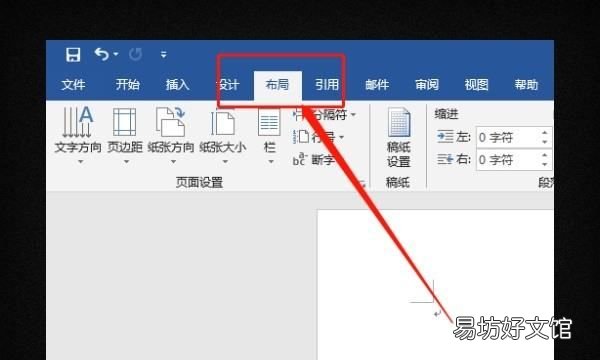The height and width of the screenshot is (360, 600).
Task: Click the Save icon in quick access toolbar
Action: click(x=73, y=55)
